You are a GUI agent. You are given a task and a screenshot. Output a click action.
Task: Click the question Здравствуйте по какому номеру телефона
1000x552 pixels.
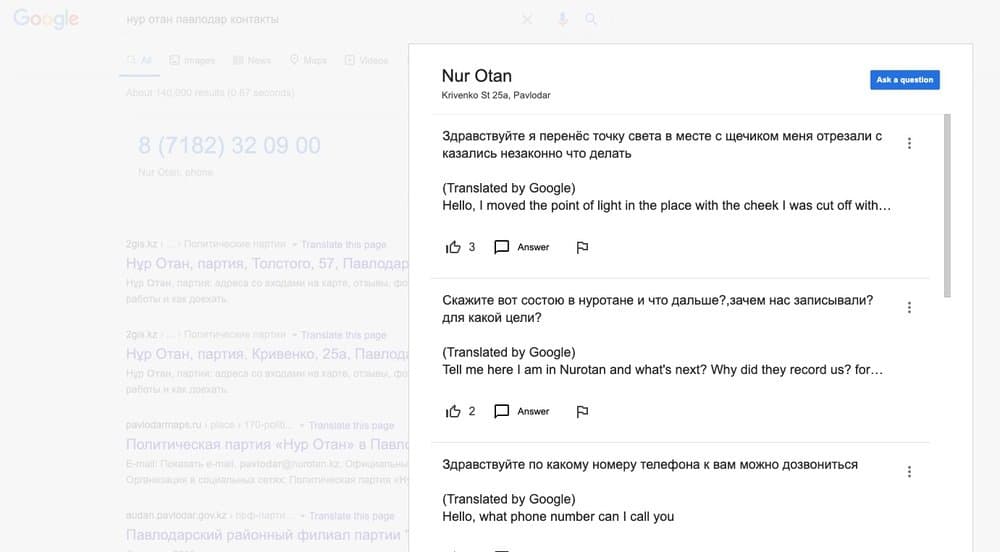click(x=650, y=465)
